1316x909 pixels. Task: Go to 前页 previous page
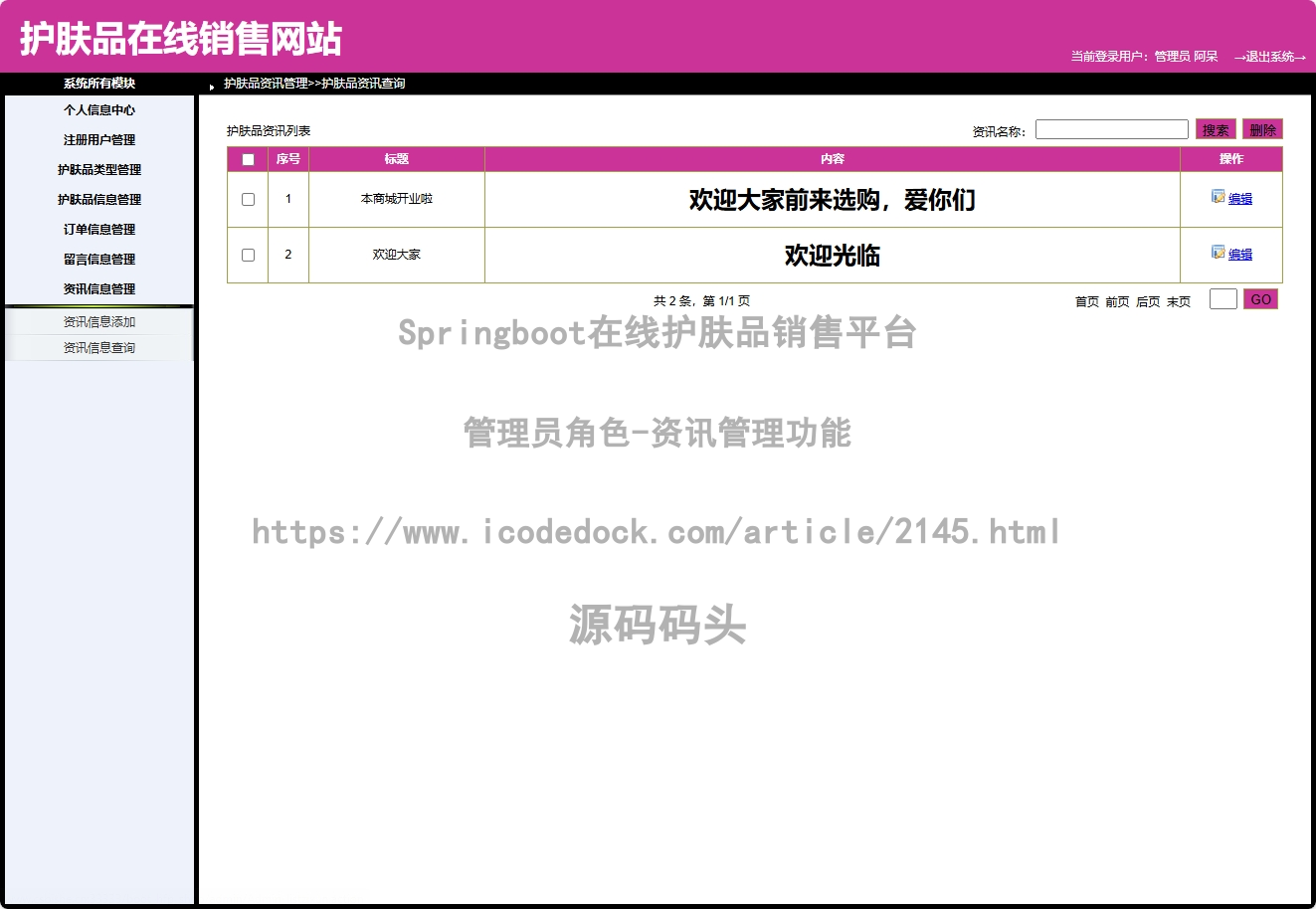pos(1117,301)
